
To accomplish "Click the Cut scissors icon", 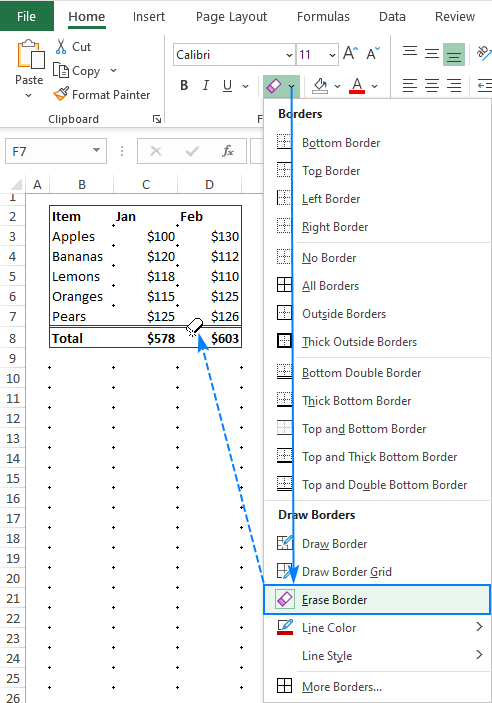I will [61, 46].
